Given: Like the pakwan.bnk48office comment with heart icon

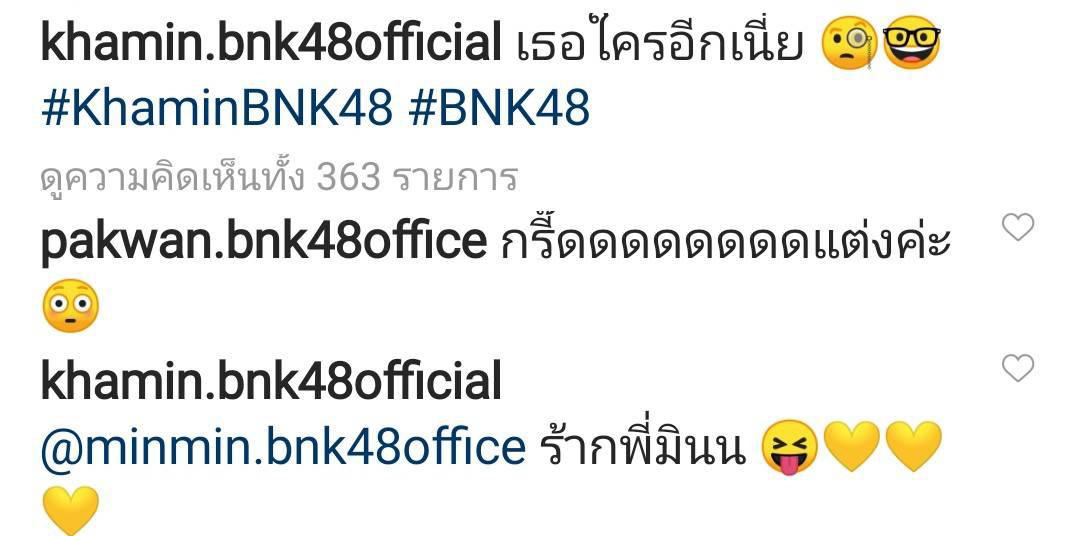Looking at the screenshot, I should [x=1017, y=227].
